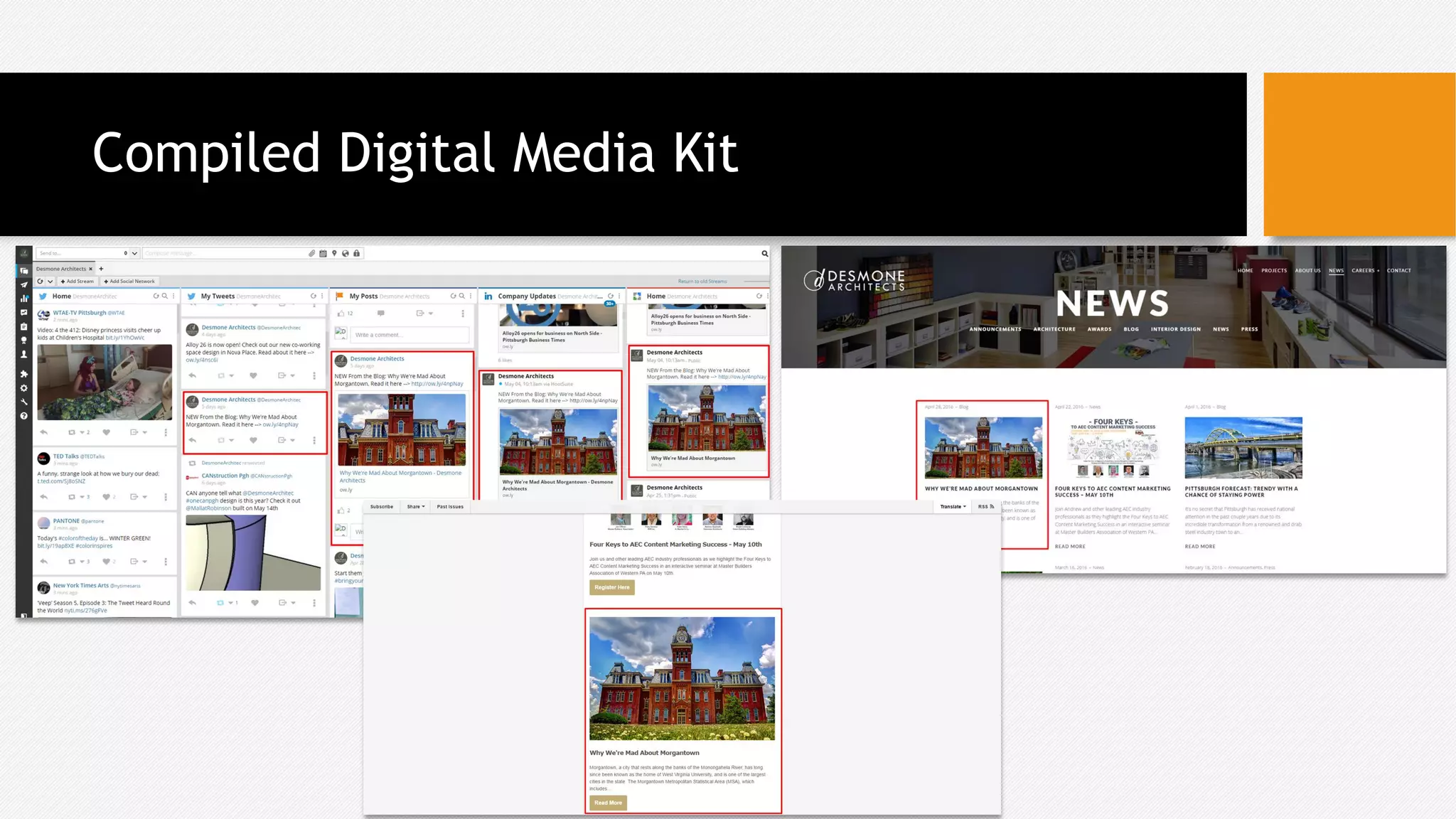Filter news by Architecture category
The height and width of the screenshot is (819, 1456).
[1054, 330]
